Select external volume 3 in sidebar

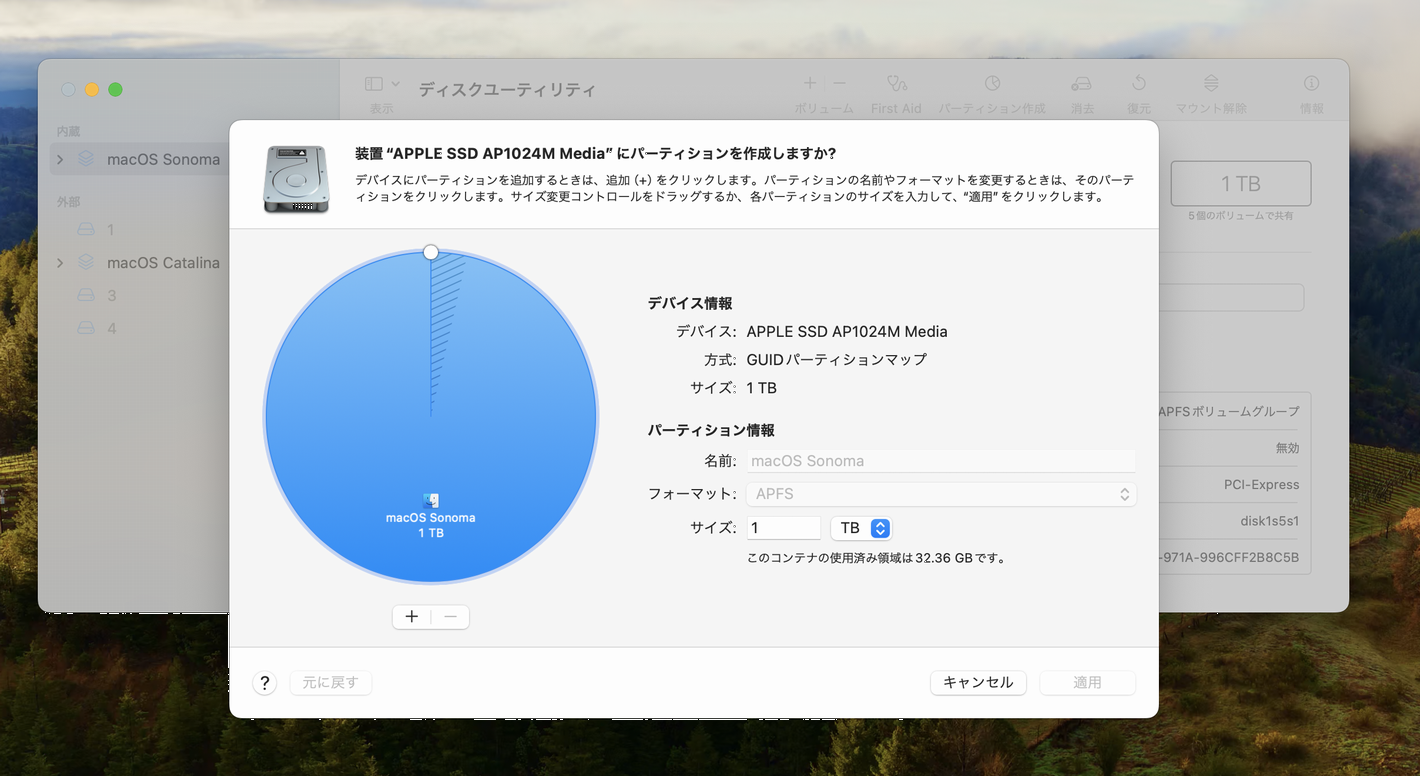click(111, 296)
